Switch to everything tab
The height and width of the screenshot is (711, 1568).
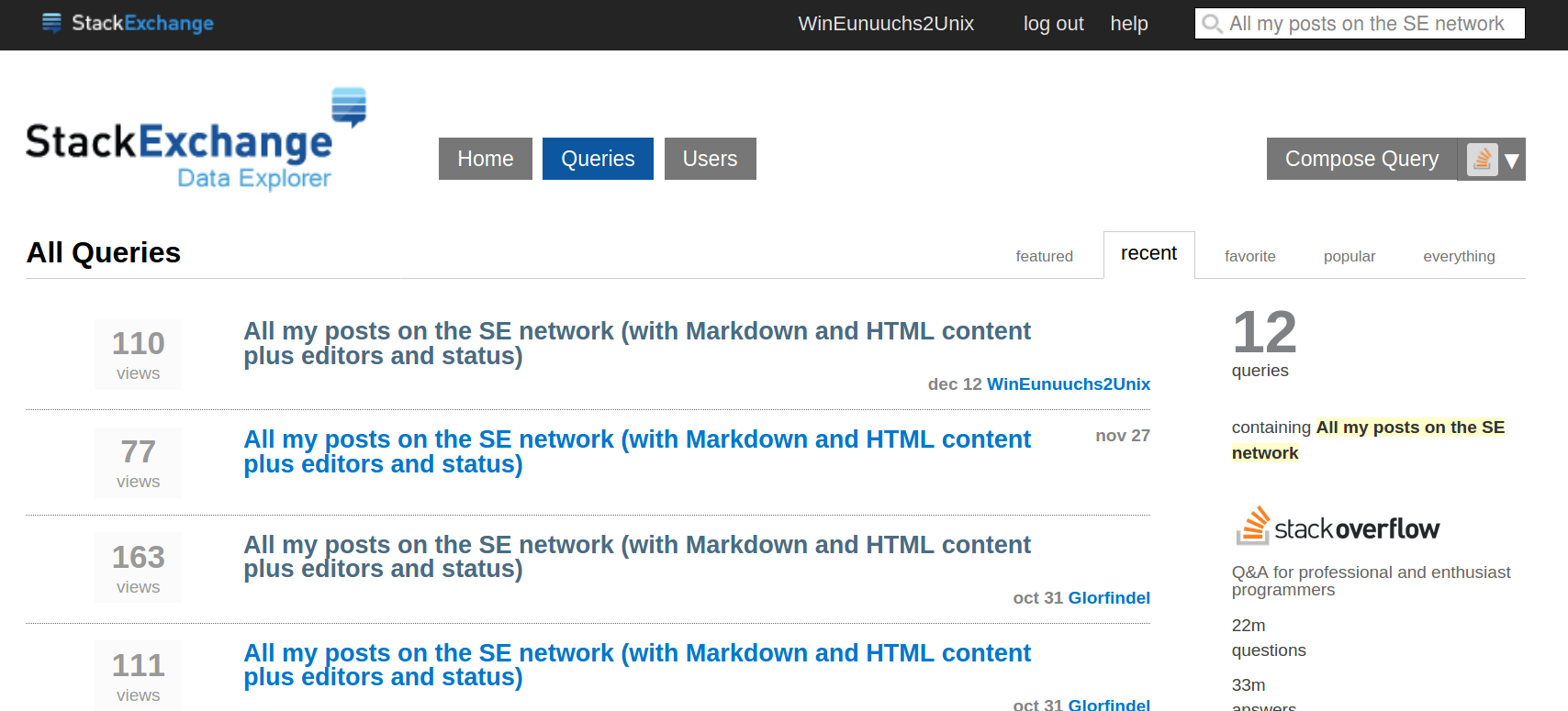(1459, 256)
